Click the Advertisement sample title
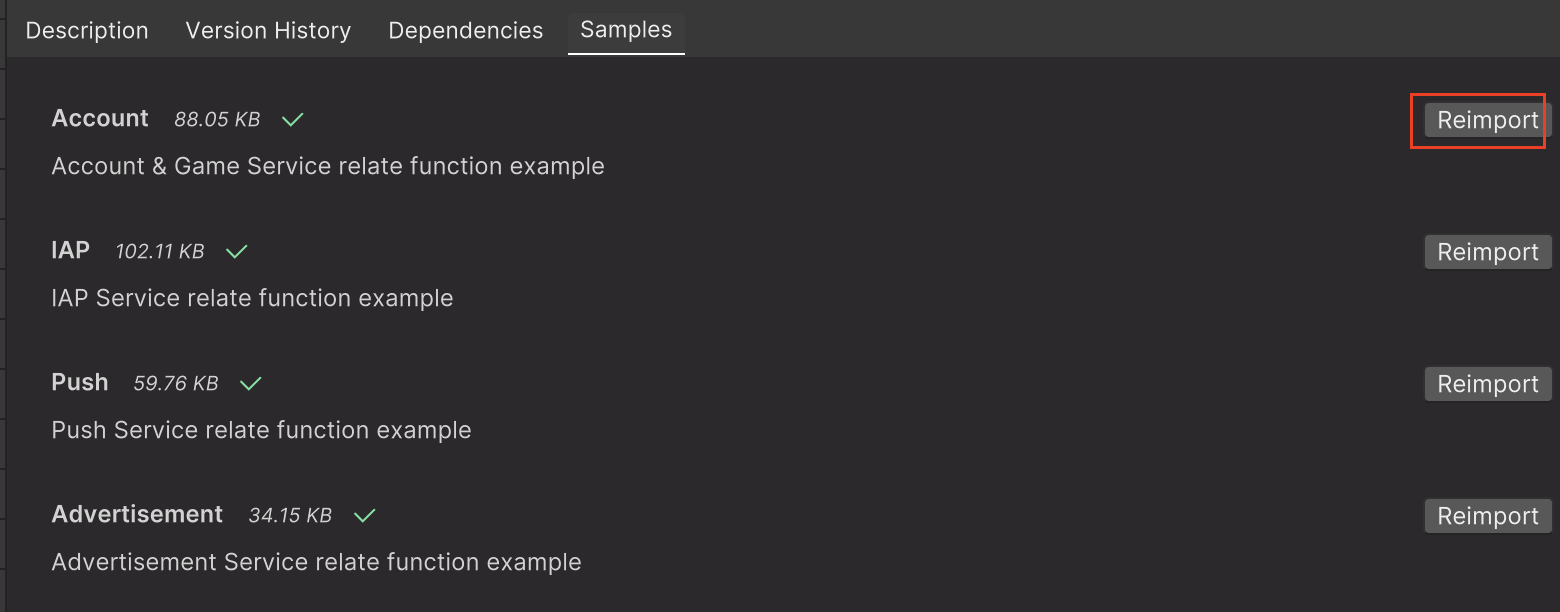This screenshot has width=1560, height=612. (137, 514)
